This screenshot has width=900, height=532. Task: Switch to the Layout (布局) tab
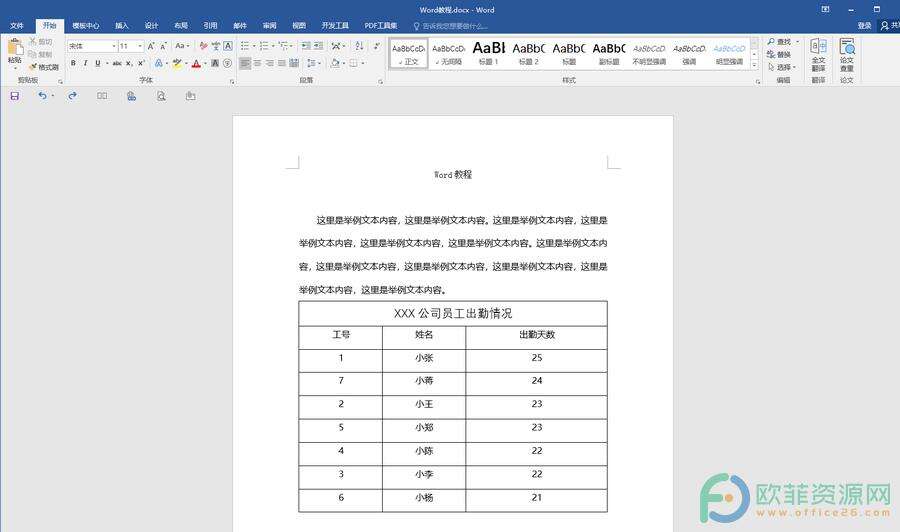[x=181, y=26]
